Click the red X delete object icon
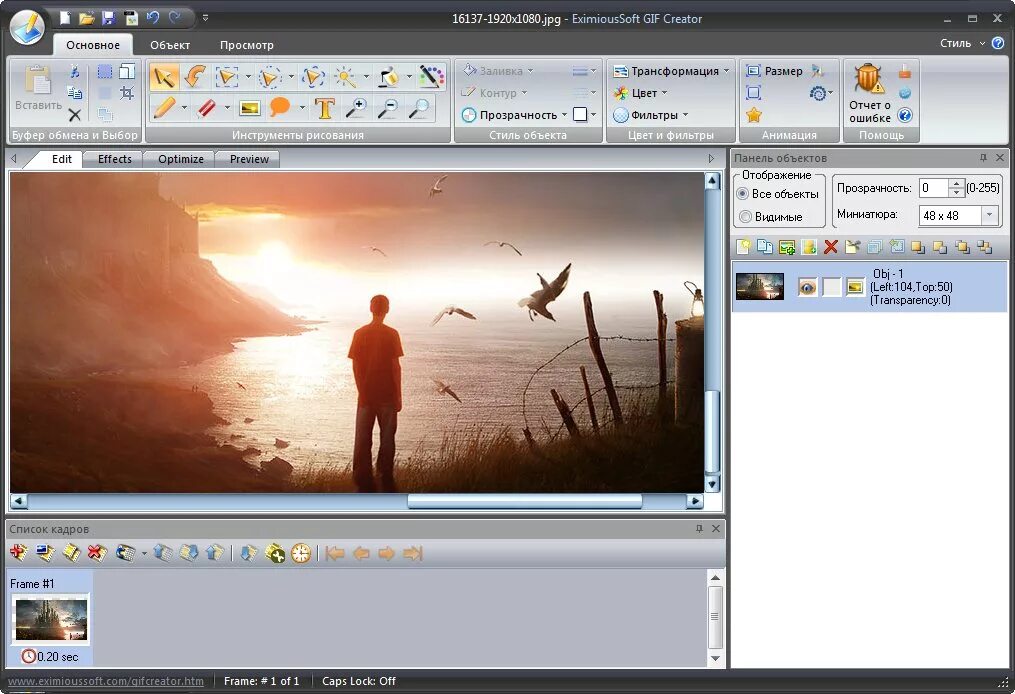1015x694 pixels. pos(830,247)
